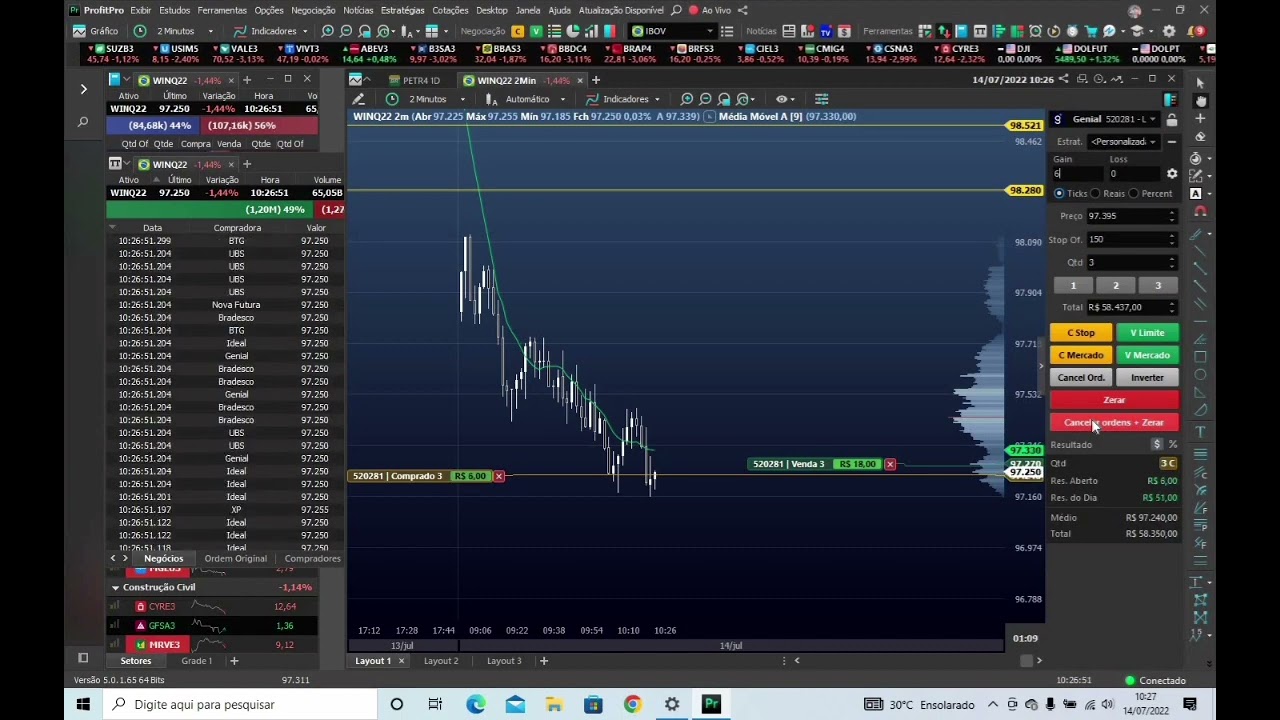Select the arrow cursor tool
The height and width of the screenshot is (720, 1280).
[x=1200, y=83]
